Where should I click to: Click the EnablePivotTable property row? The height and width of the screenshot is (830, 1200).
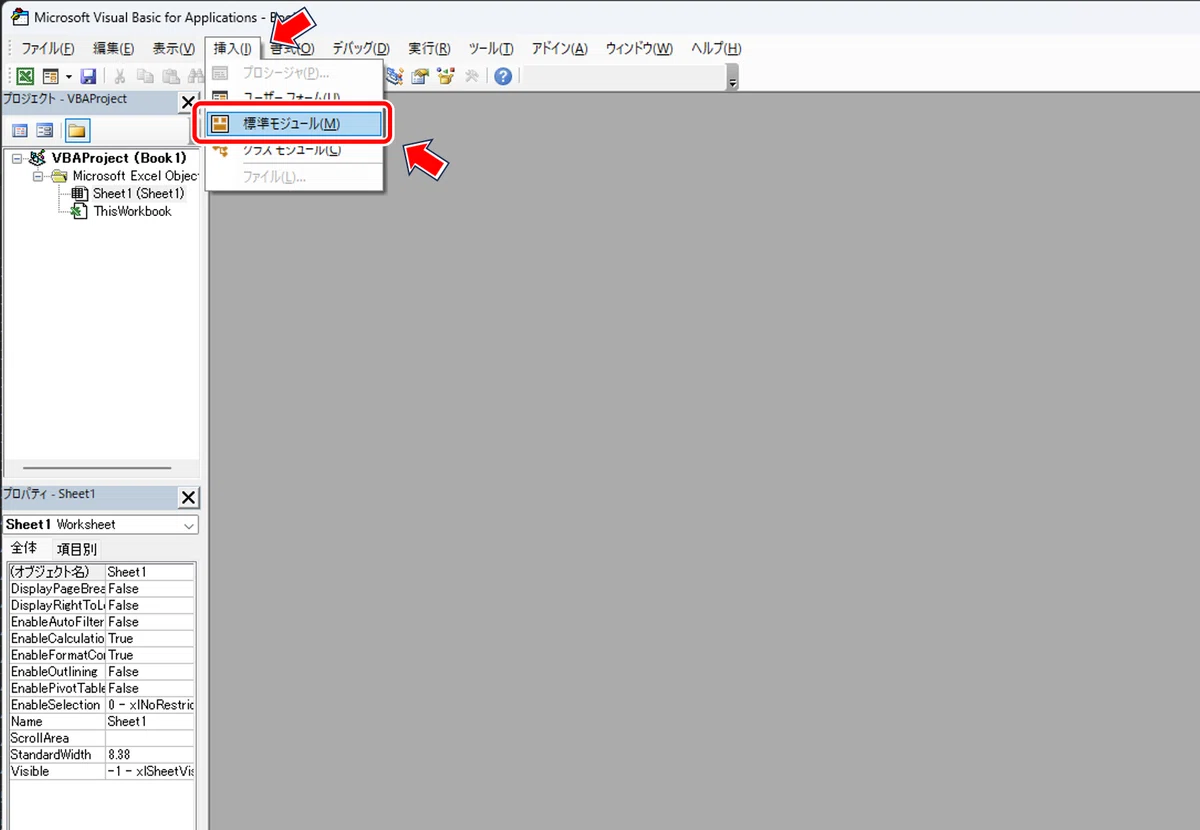(x=101, y=688)
